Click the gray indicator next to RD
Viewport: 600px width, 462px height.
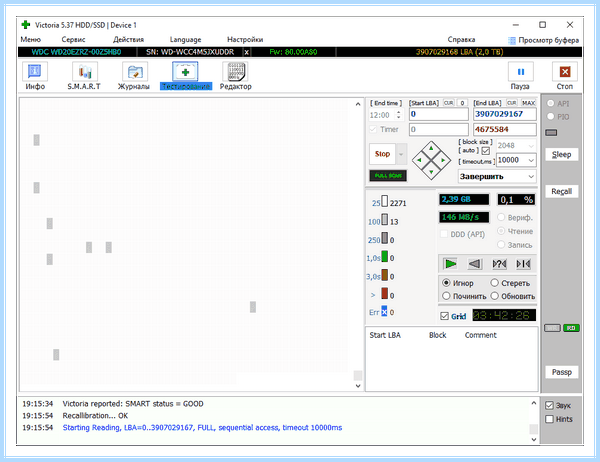tap(552, 328)
